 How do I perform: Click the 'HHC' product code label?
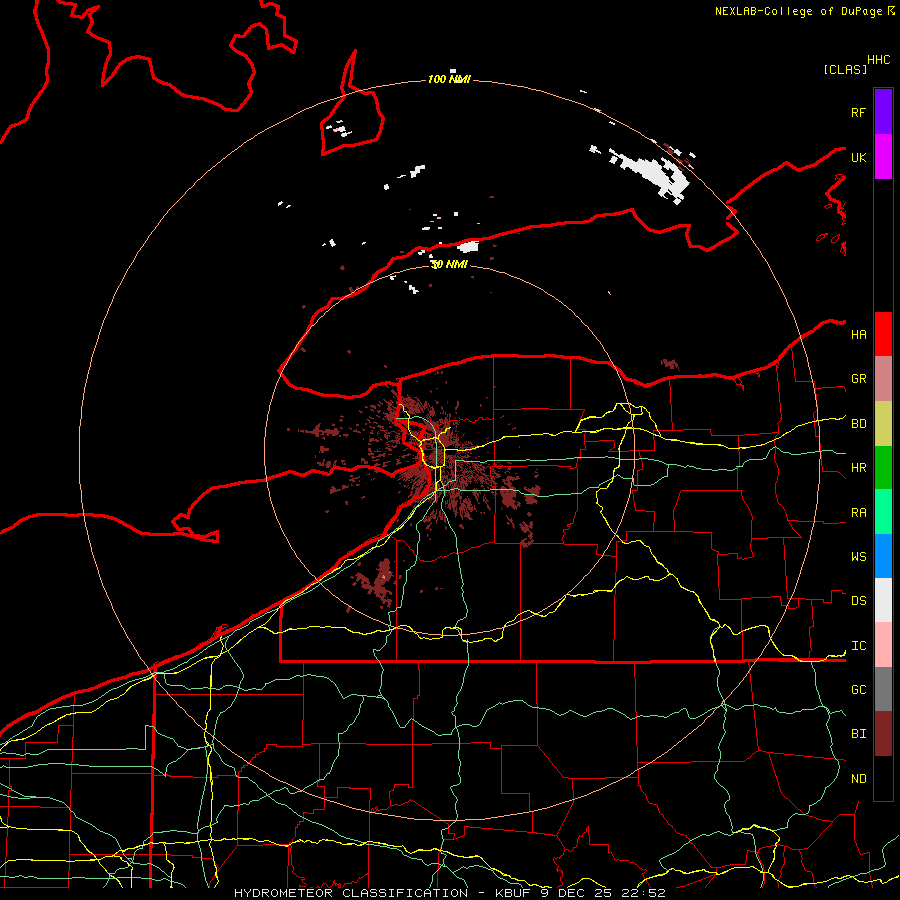coord(879,60)
